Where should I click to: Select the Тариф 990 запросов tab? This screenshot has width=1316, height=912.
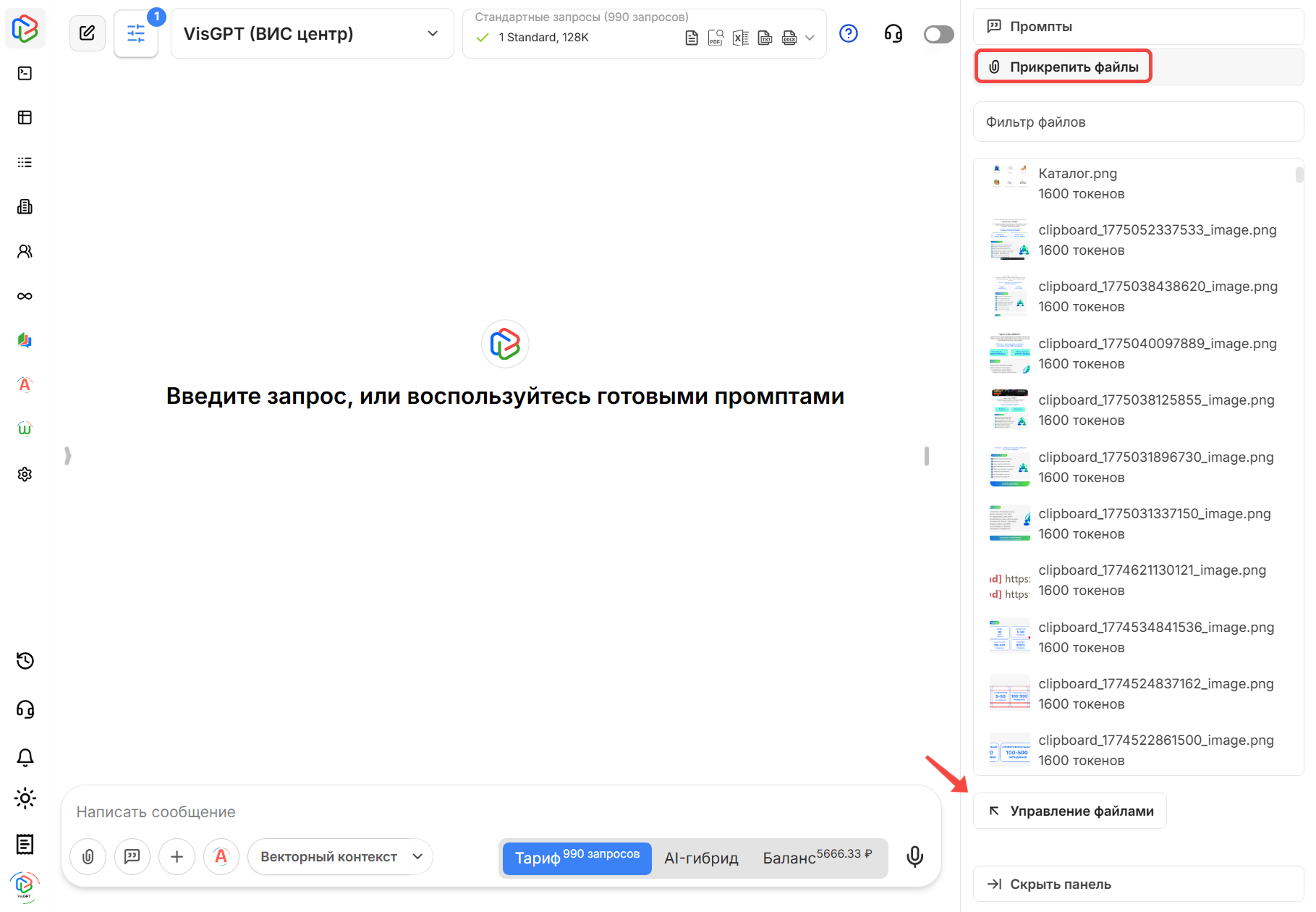pos(576,858)
